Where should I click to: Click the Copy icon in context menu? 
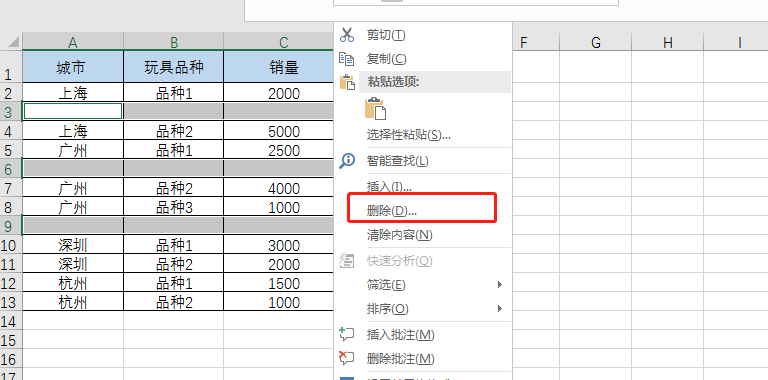[347, 59]
